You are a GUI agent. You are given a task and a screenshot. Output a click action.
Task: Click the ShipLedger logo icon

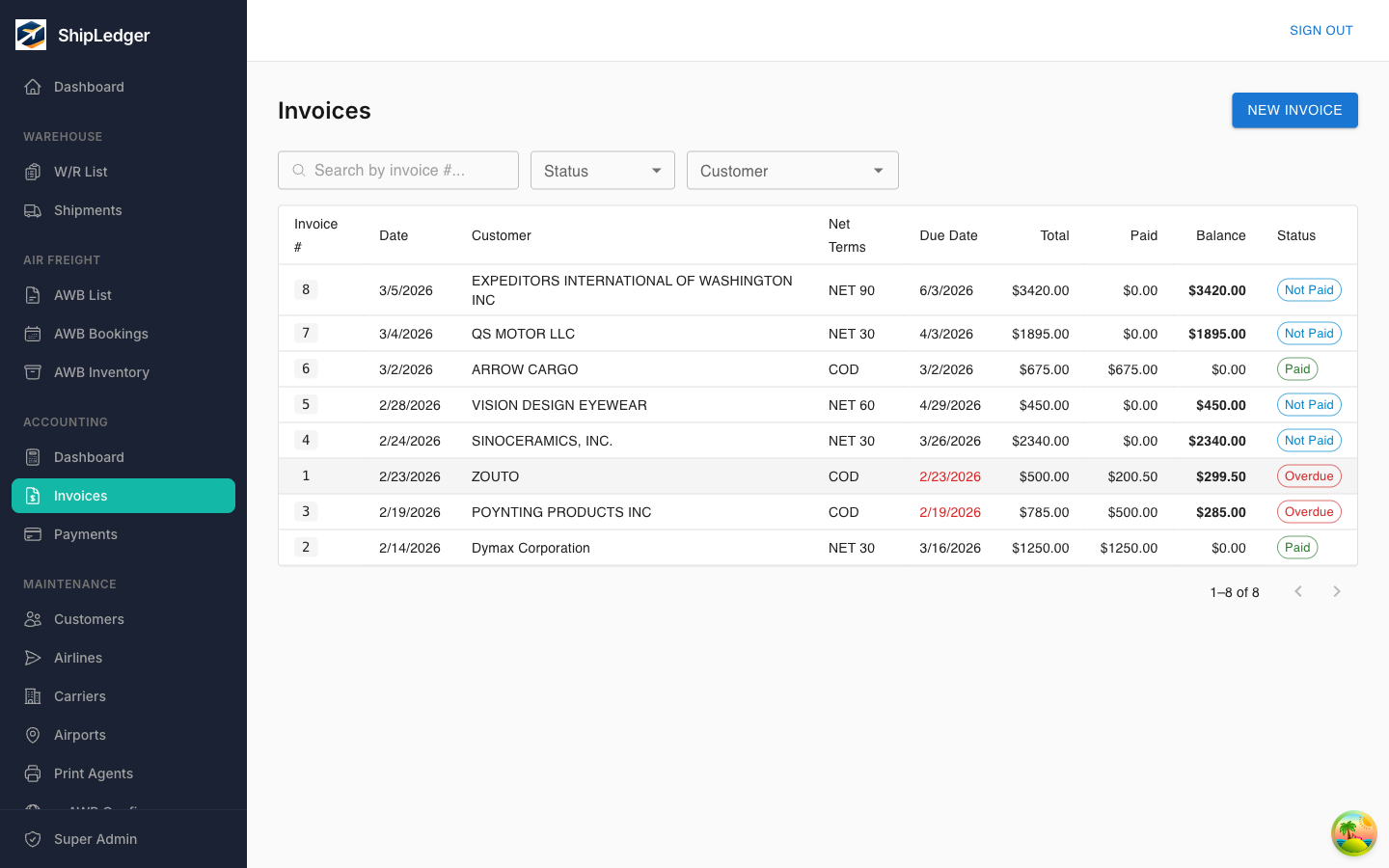click(x=31, y=35)
